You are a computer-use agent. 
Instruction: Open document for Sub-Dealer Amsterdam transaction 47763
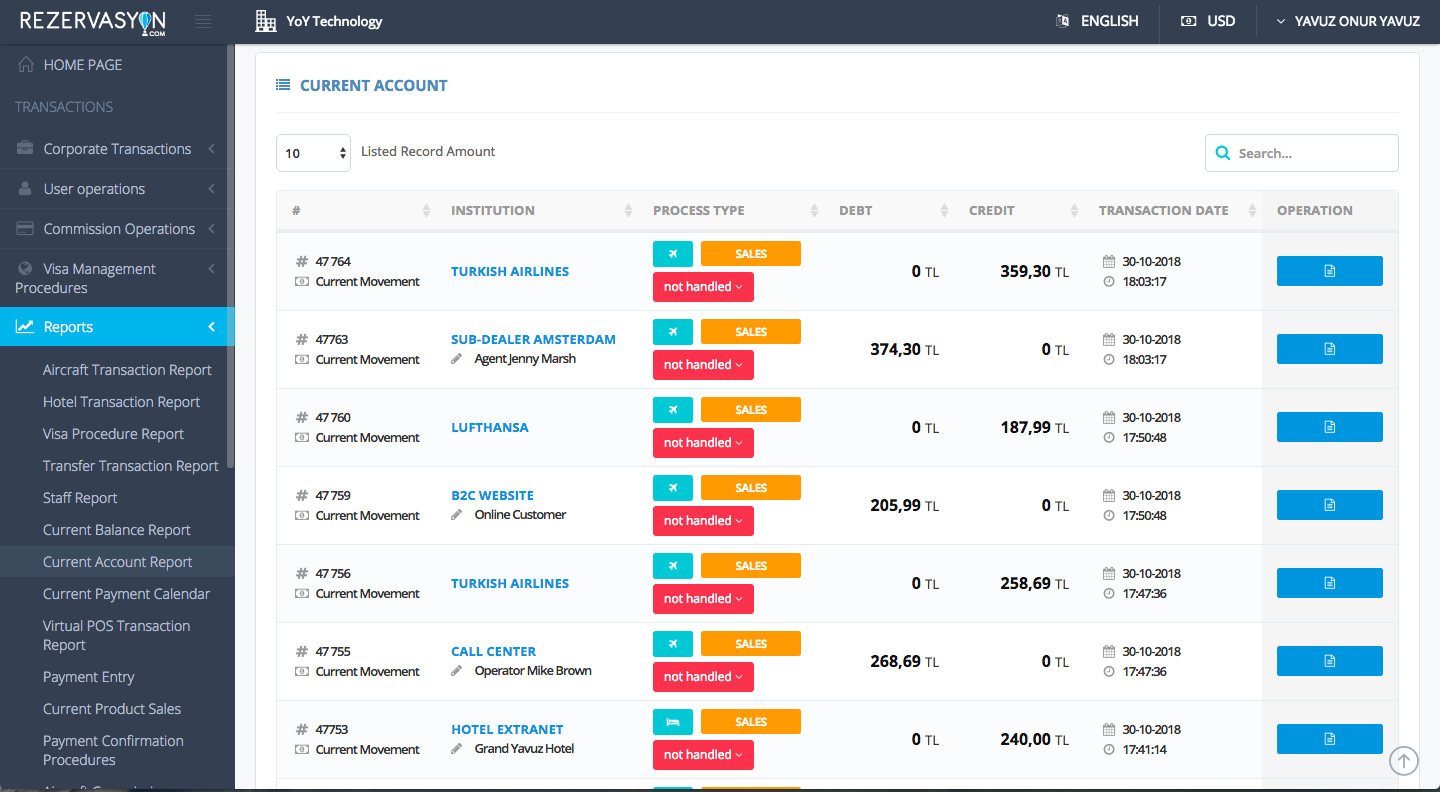1330,349
